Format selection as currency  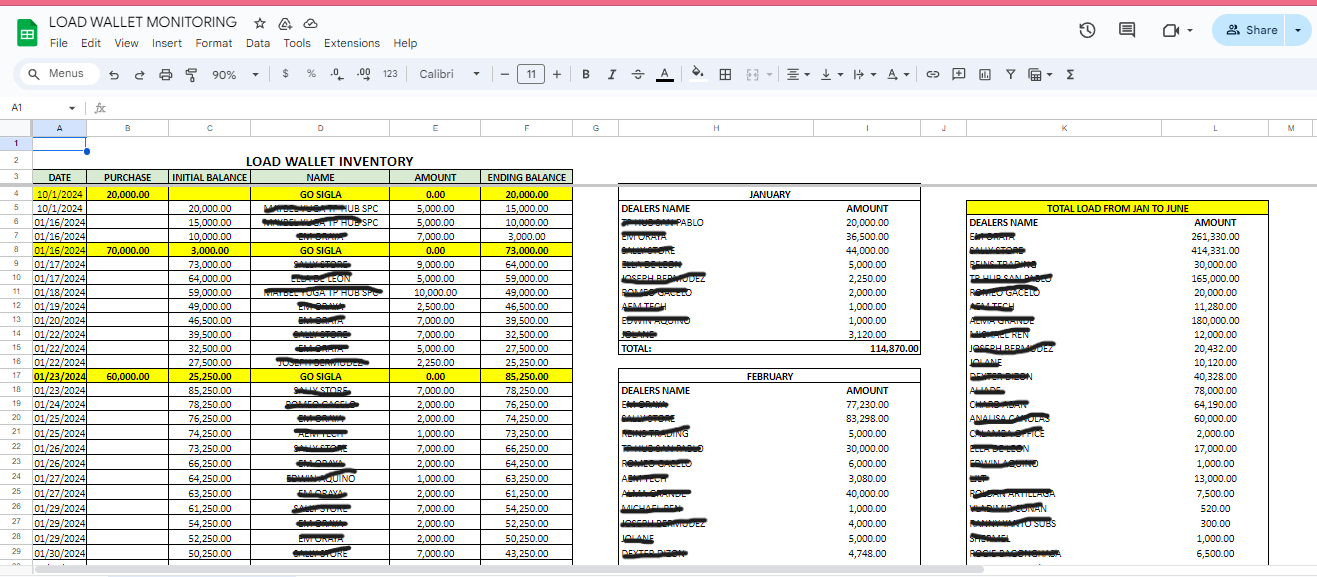[286, 74]
